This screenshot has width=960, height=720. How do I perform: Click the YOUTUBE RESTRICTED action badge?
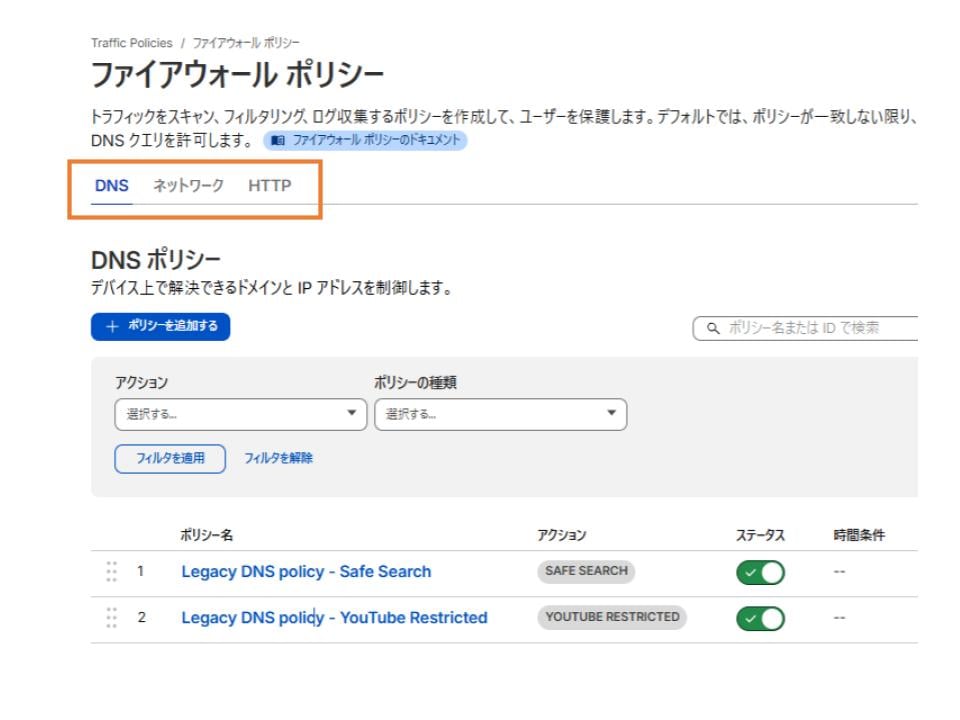[x=612, y=617]
